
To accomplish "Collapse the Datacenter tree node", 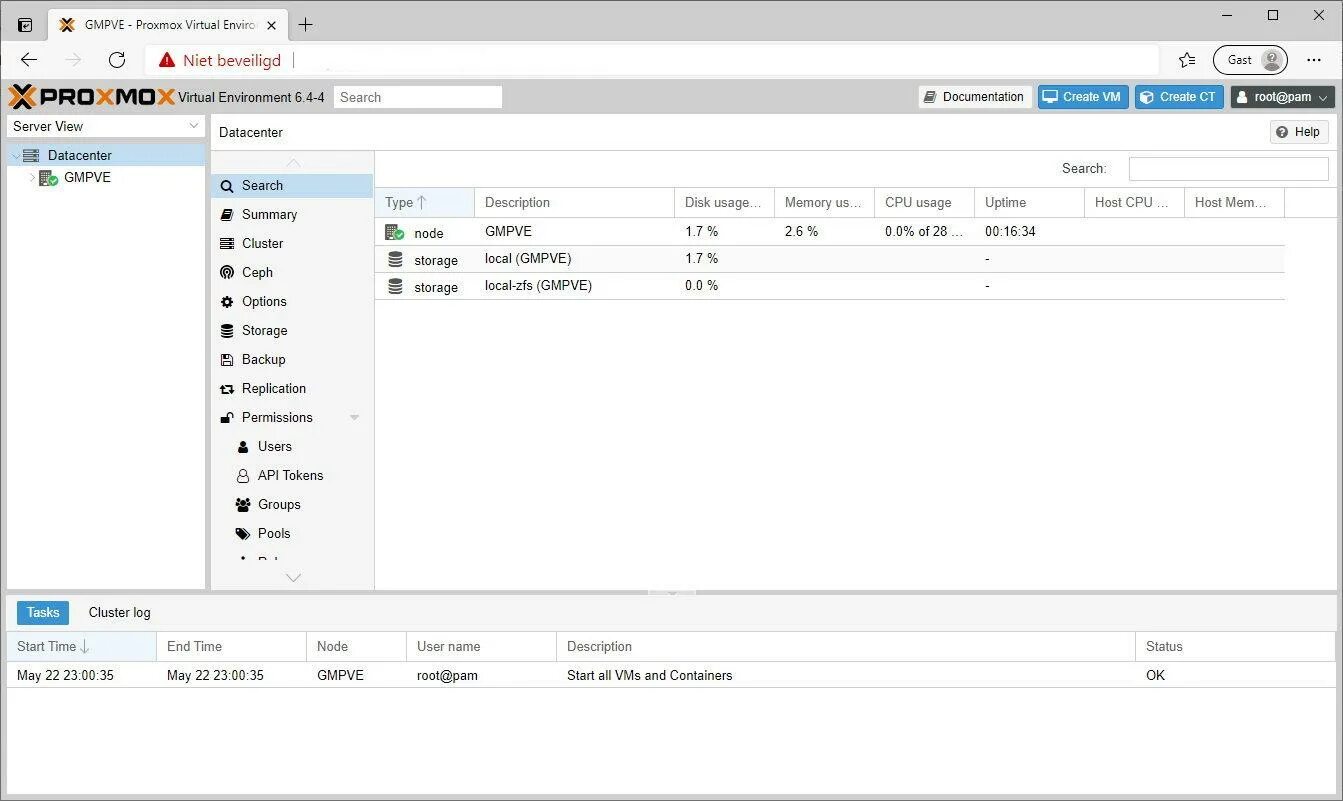I will coord(15,156).
